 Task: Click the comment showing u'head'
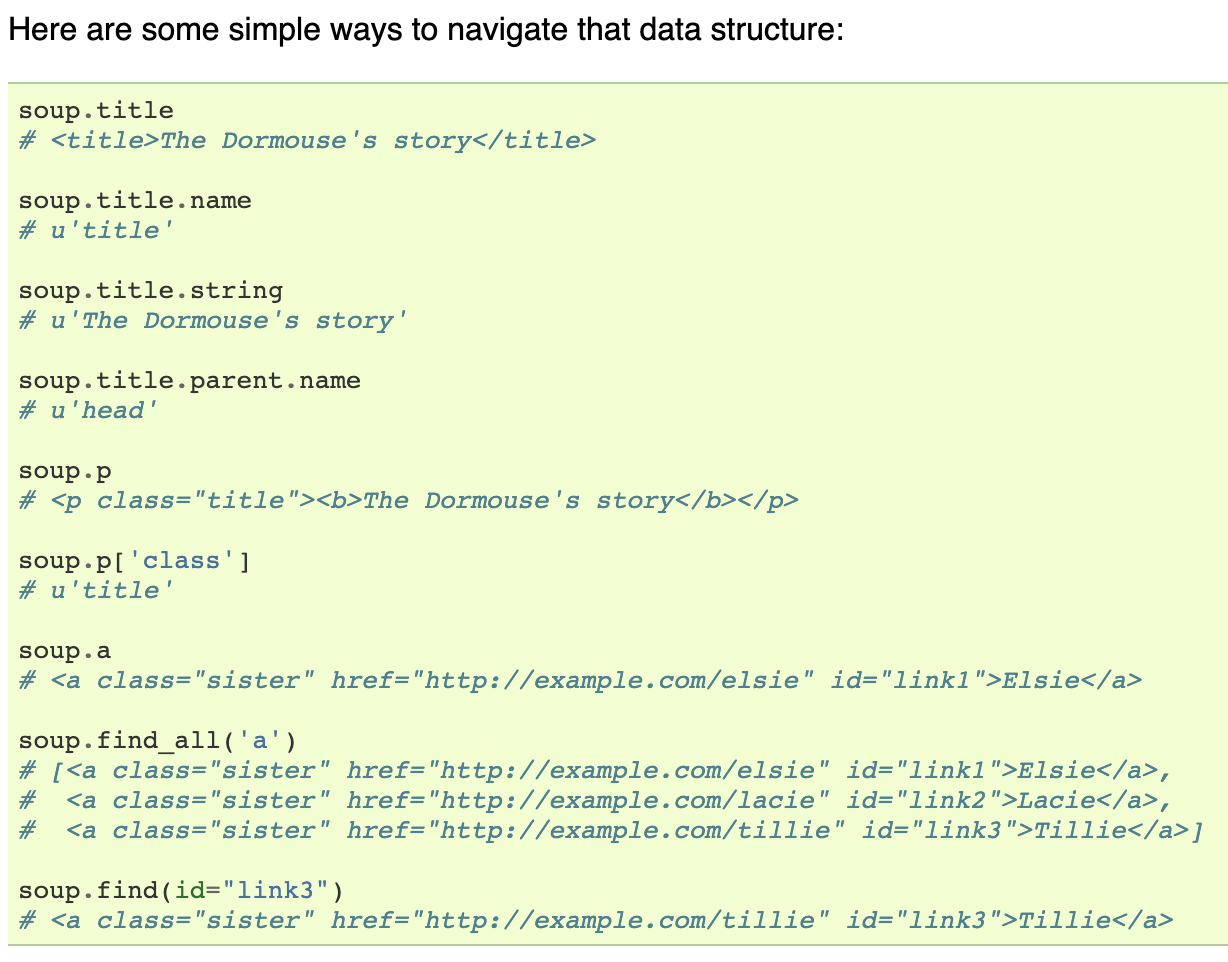88,411
